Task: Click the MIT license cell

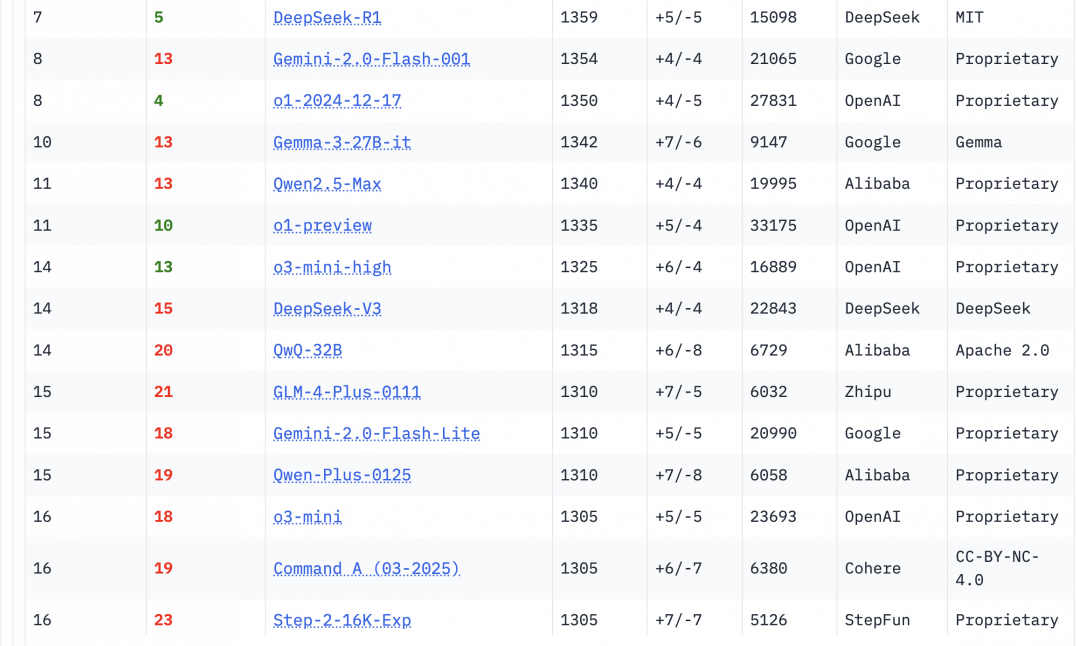Action: [x=969, y=18]
